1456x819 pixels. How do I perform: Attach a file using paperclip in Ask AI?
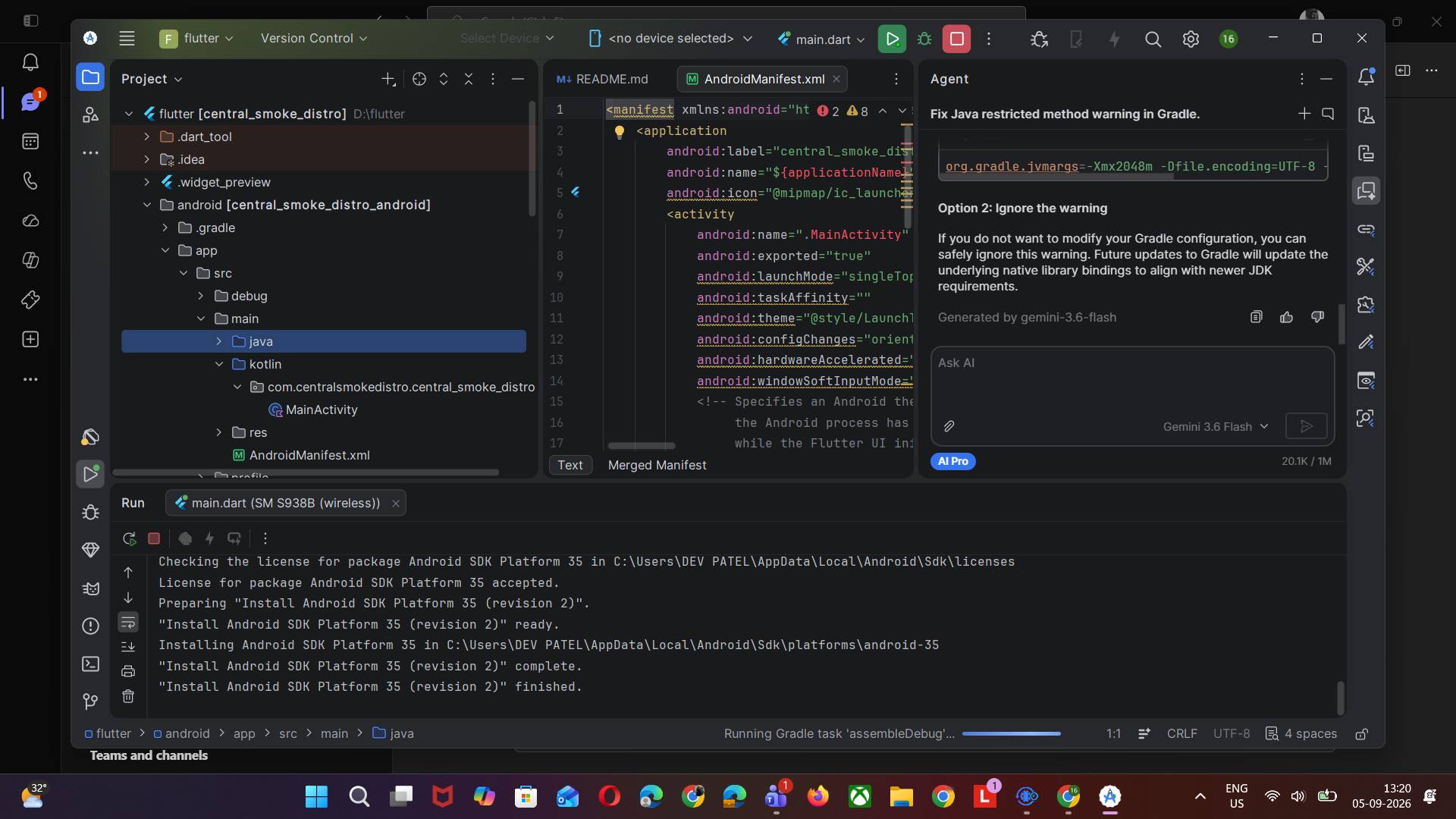pyautogui.click(x=949, y=426)
